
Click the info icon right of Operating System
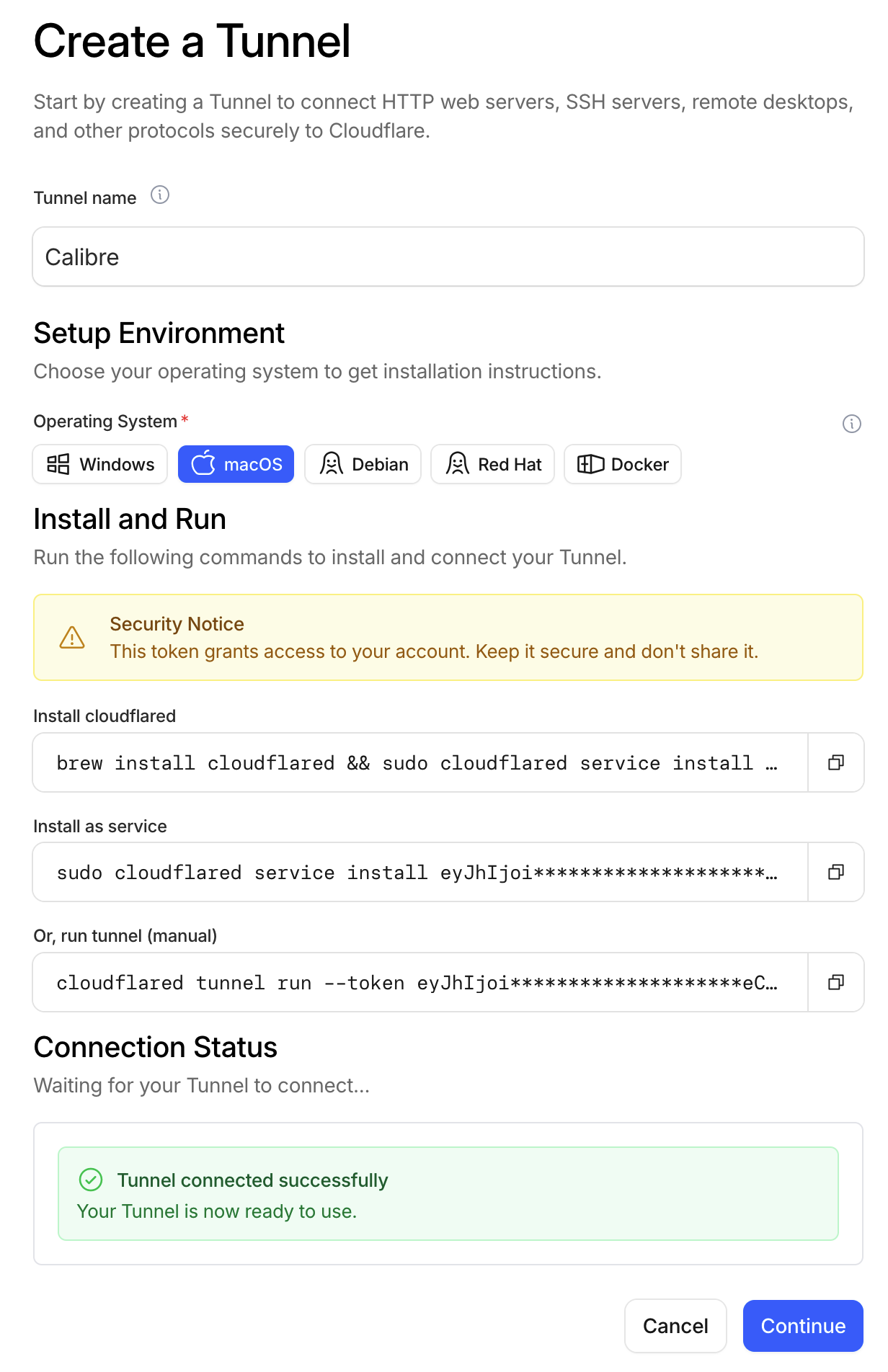point(851,424)
